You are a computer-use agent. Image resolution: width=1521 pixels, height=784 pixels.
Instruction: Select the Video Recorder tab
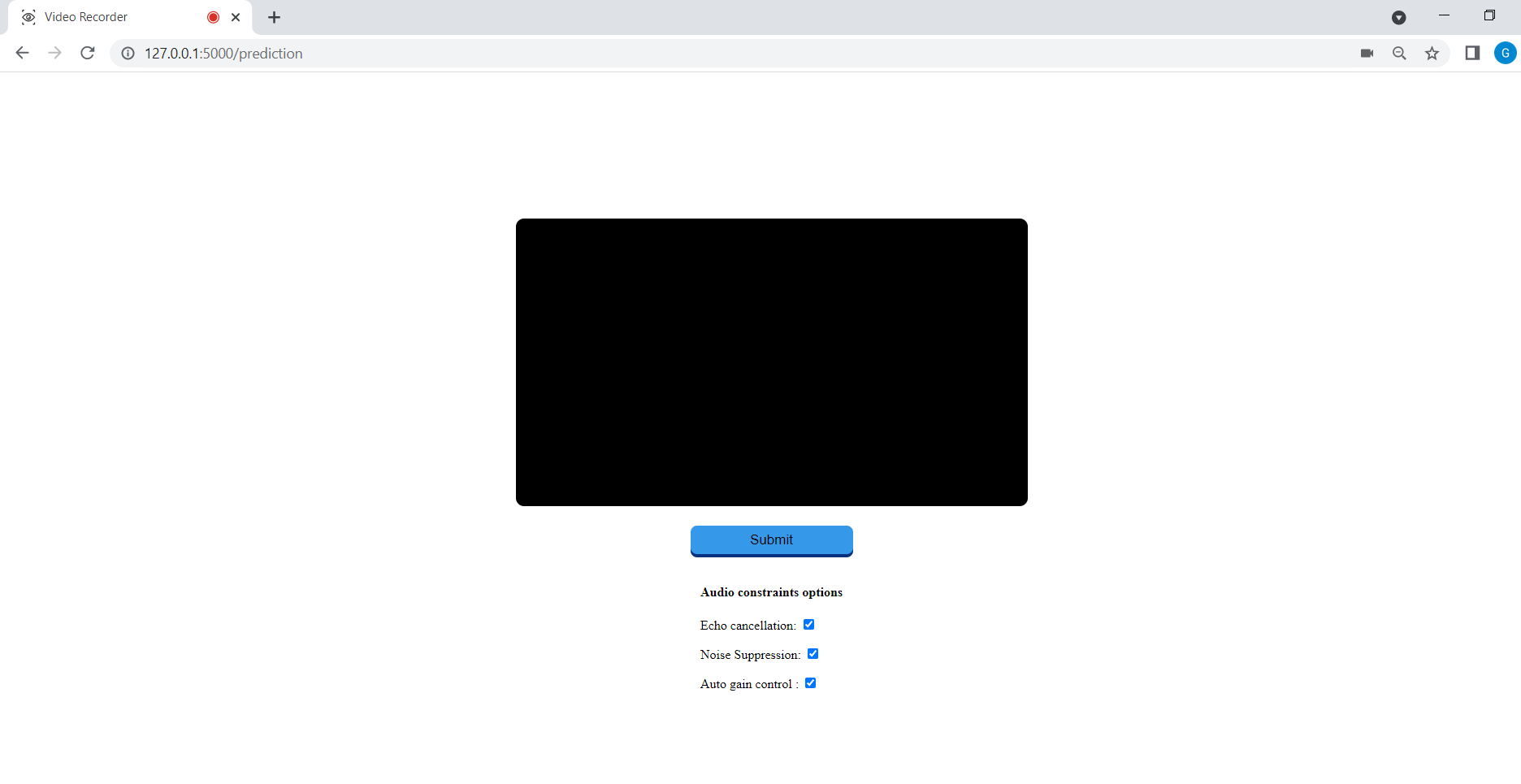130,17
